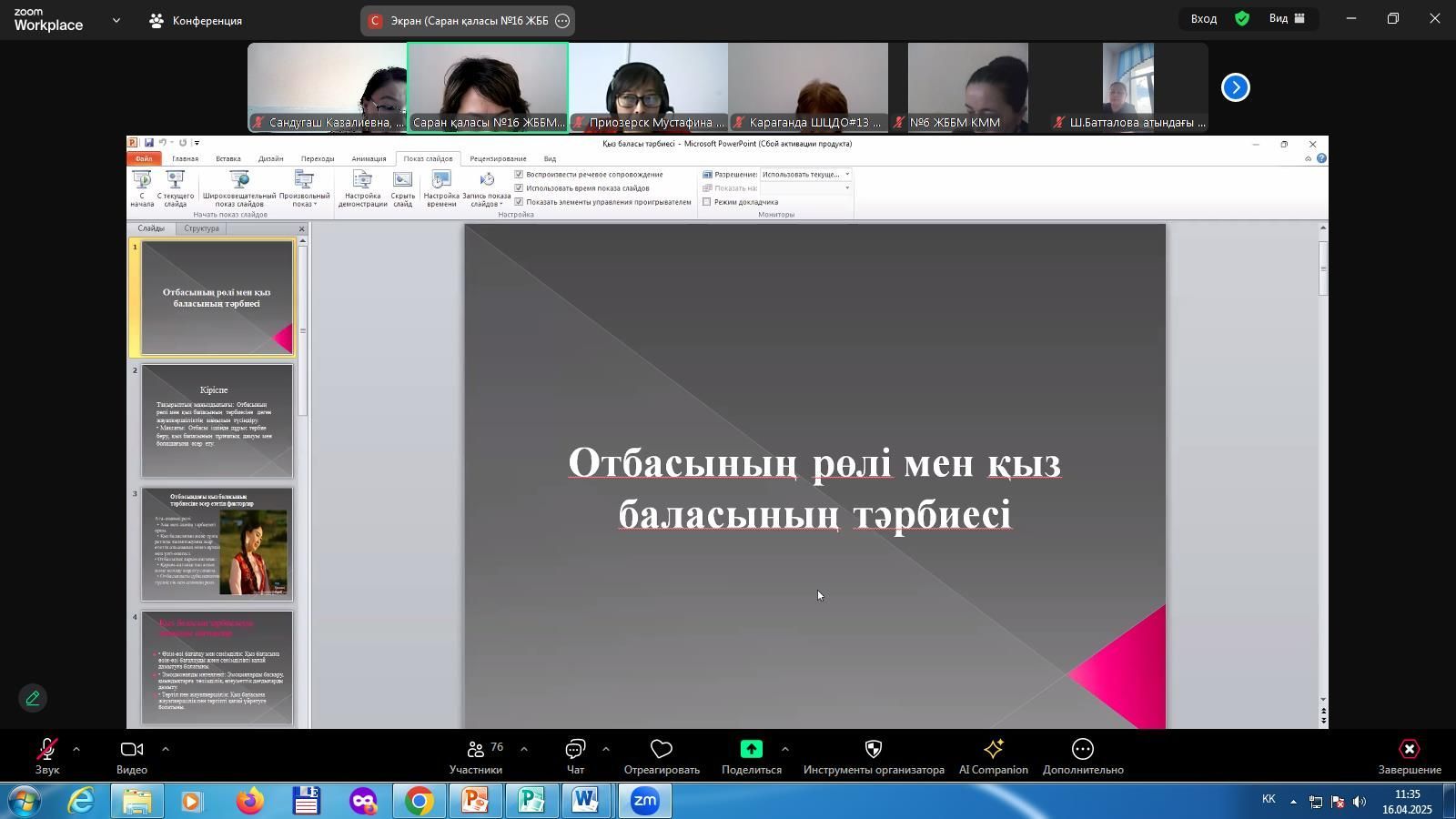Switch to the Animation ribbon tab
This screenshot has height=819, width=1456.
coord(369,159)
